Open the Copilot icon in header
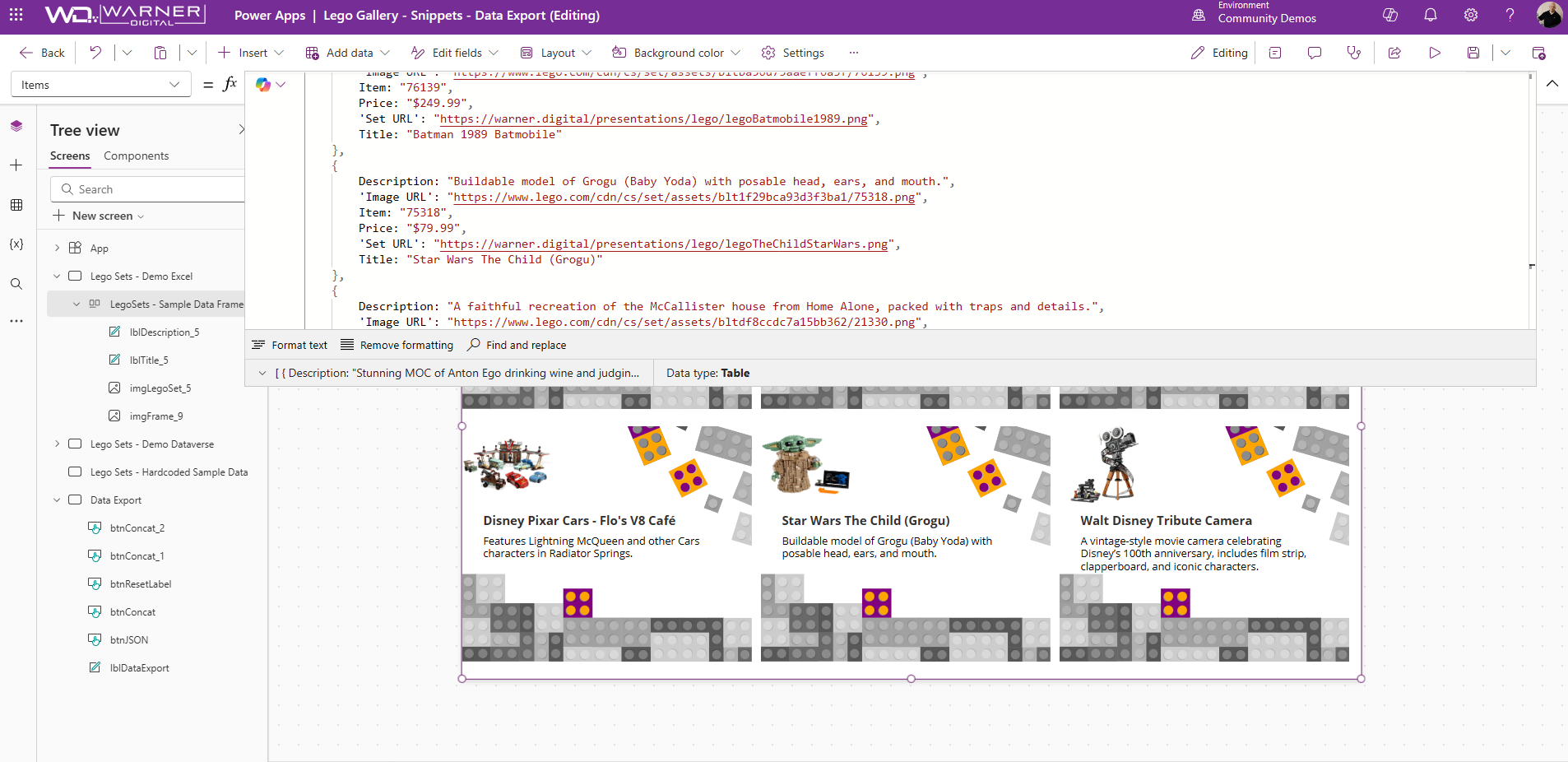This screenshot has height=762, width=1568. tap(1390, 15)
